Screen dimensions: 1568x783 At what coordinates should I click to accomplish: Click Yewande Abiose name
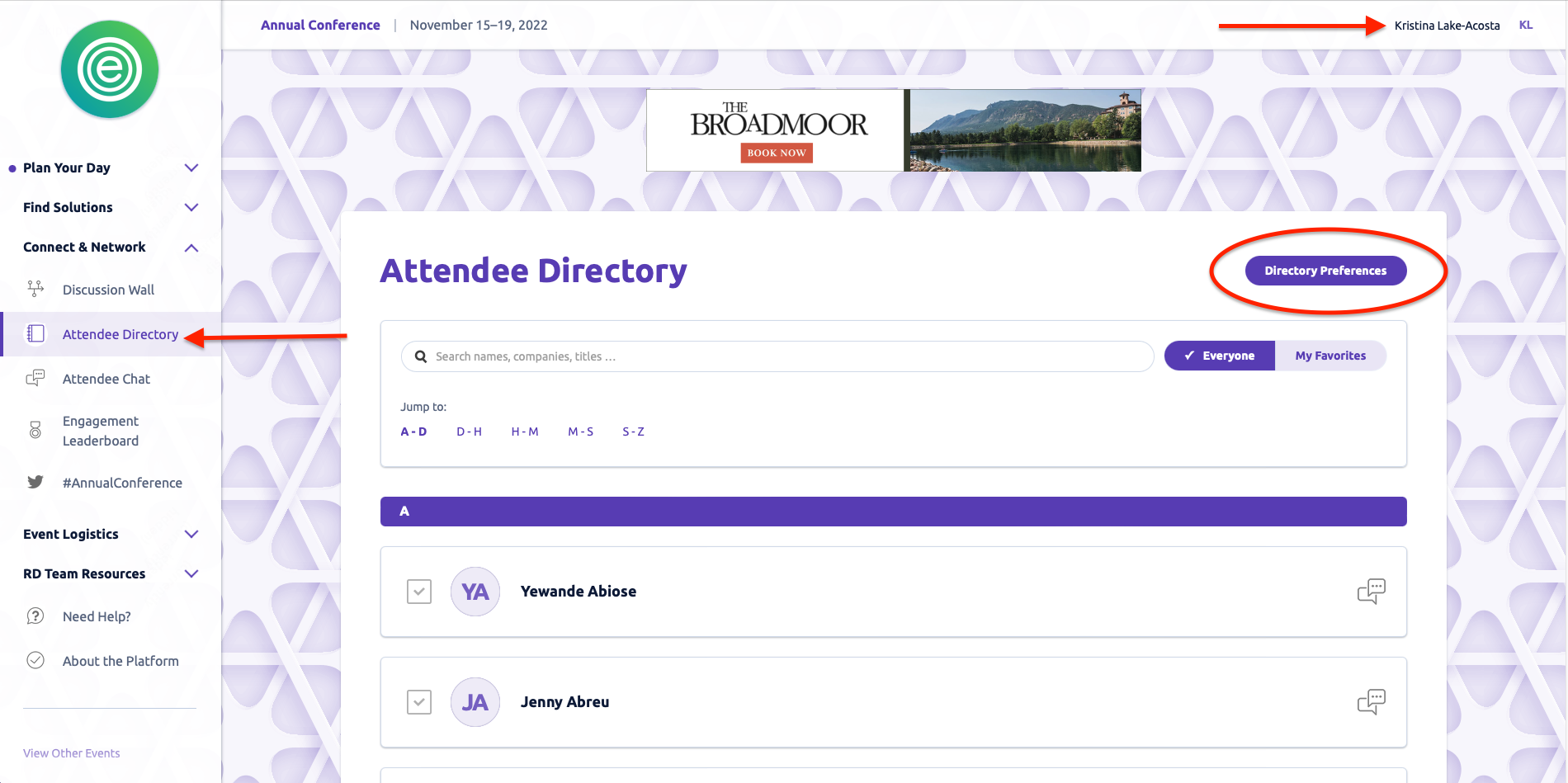point(579,592)
